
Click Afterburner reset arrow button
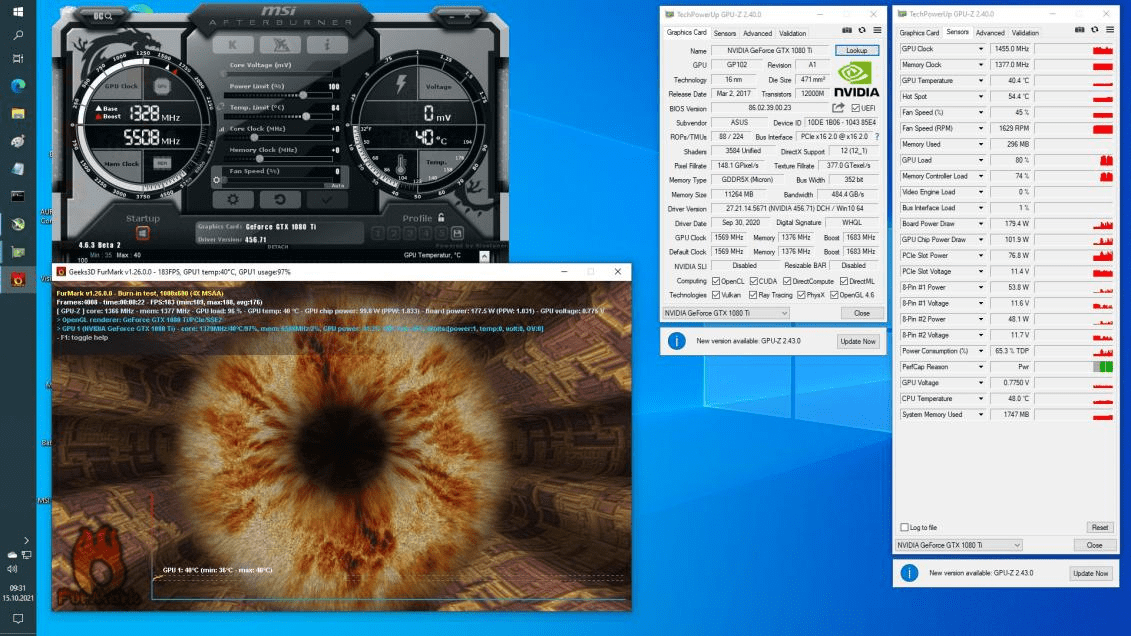280,199
